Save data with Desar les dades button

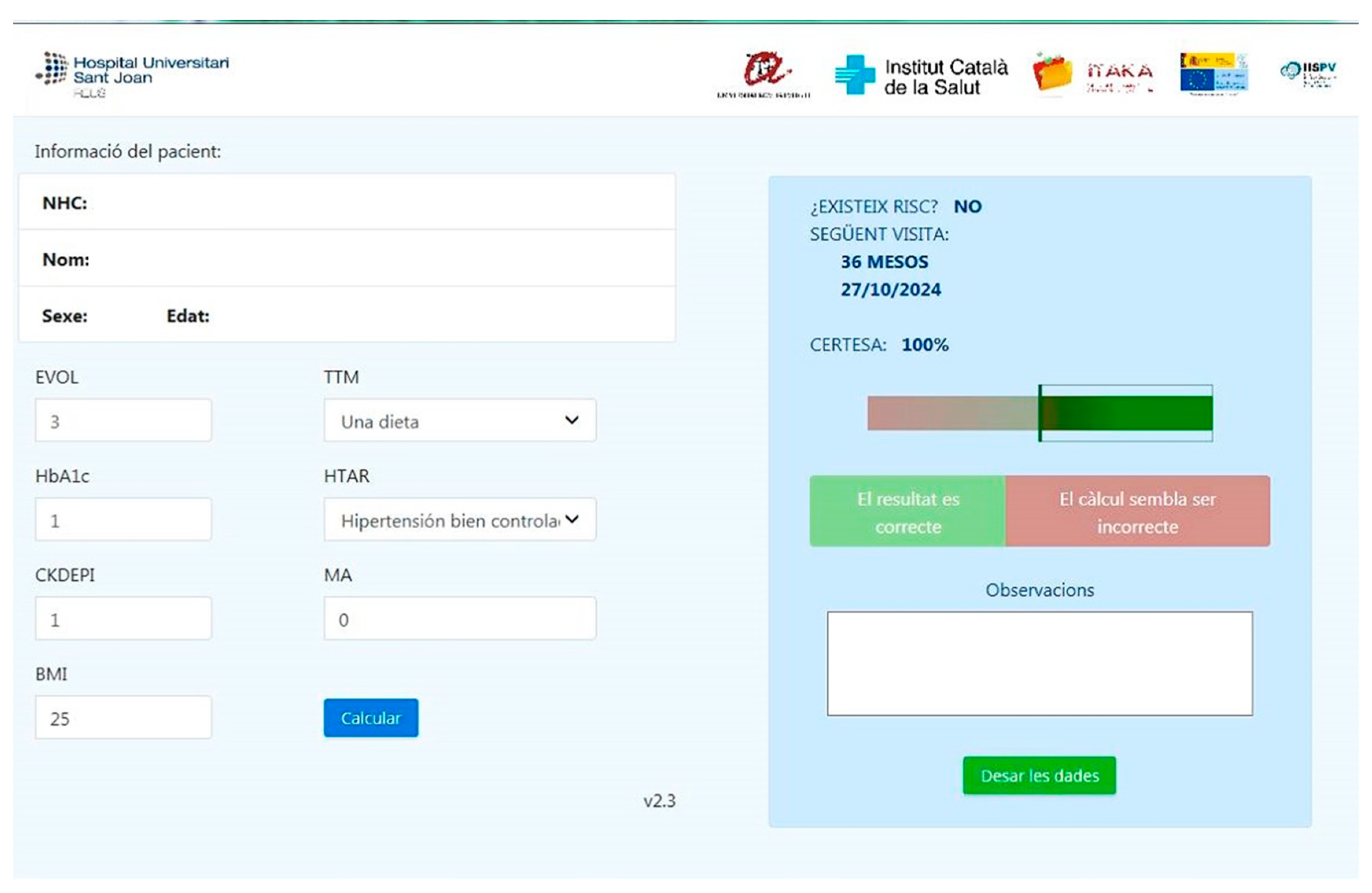[x=1039, y=776]
